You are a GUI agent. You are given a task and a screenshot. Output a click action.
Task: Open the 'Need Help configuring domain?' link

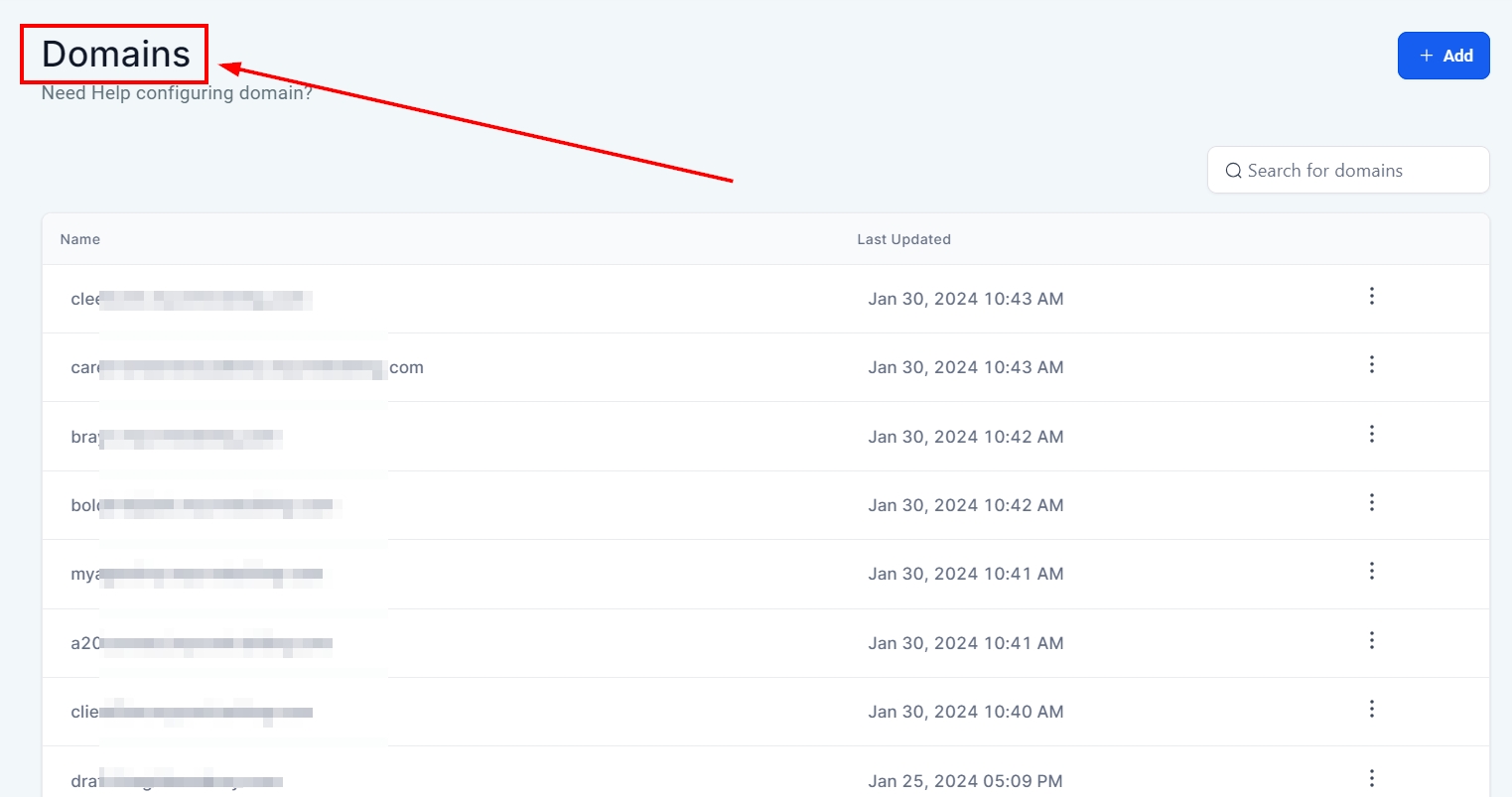(x=177, y=93)
